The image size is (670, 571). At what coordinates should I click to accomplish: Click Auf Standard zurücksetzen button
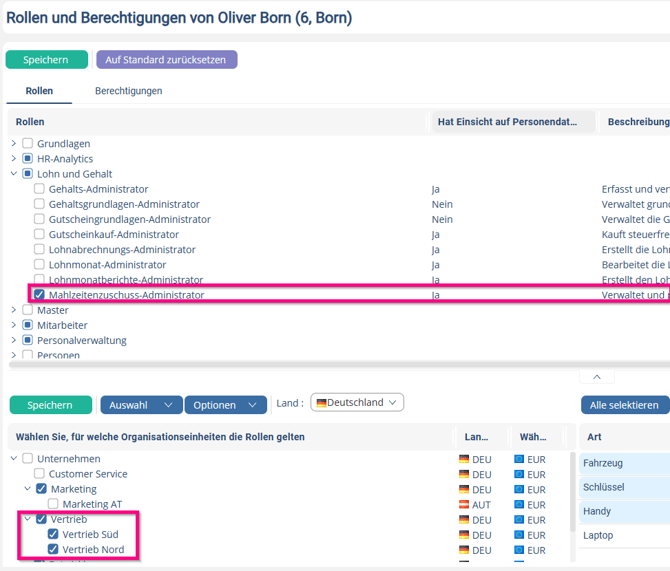166,60
